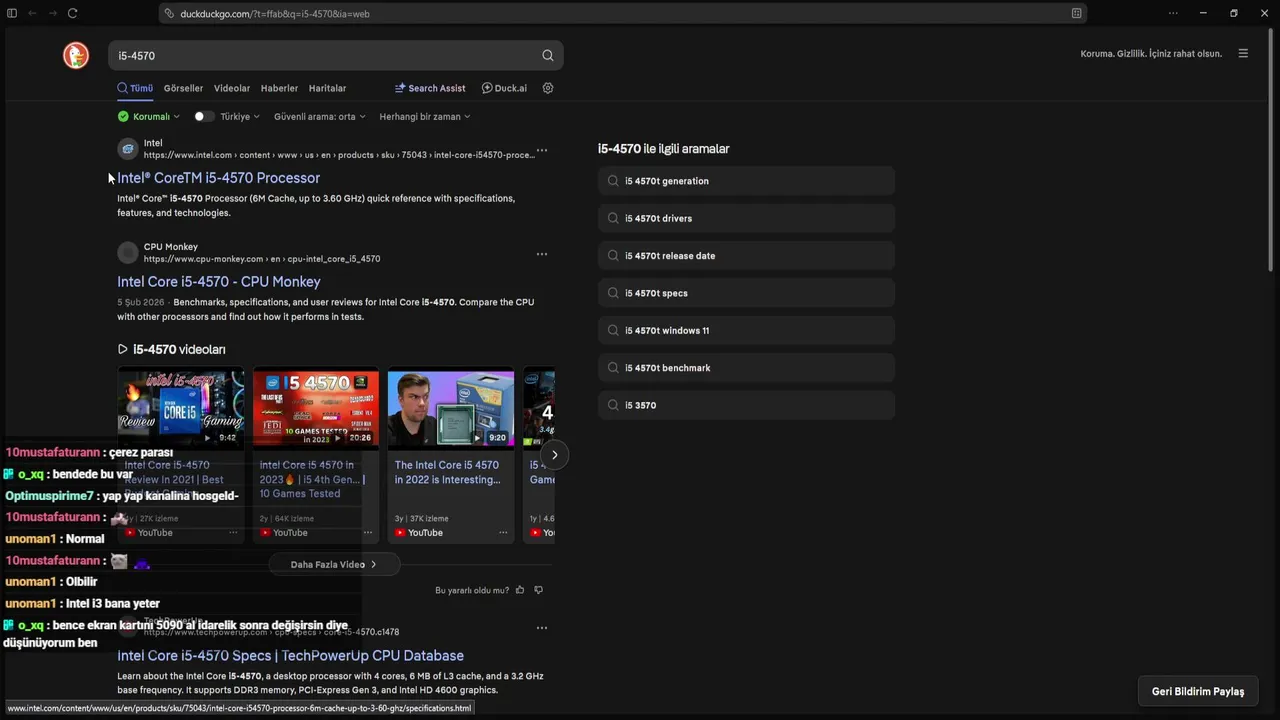Open 'The Intel Core i5 4570 in 2022' video title

[447, 472]
